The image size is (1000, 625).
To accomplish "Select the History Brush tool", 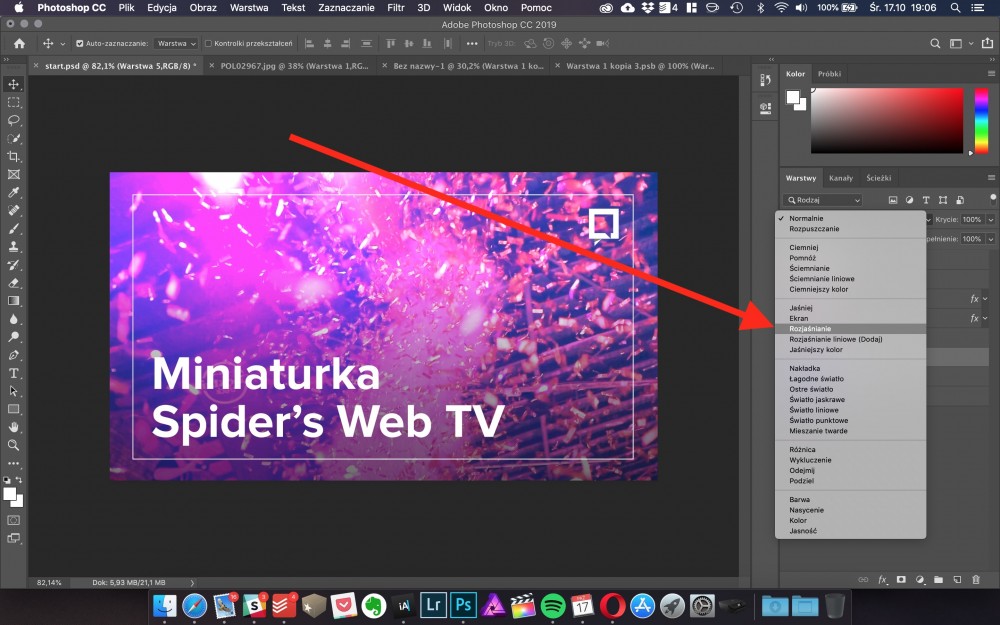I will click(x=13, y=265).
